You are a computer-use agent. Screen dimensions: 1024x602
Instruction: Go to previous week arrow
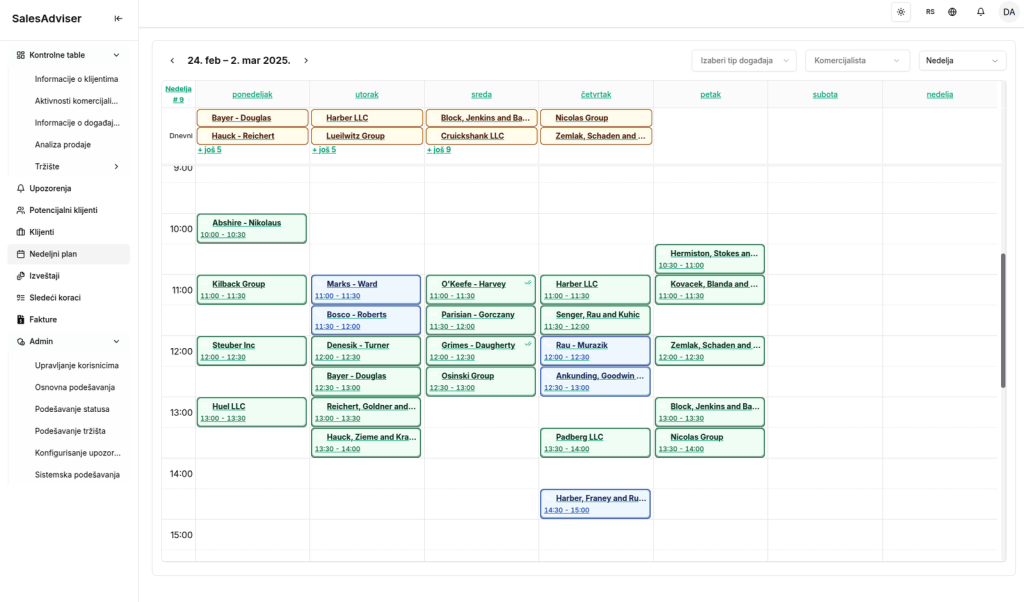[x=172, y=61]
